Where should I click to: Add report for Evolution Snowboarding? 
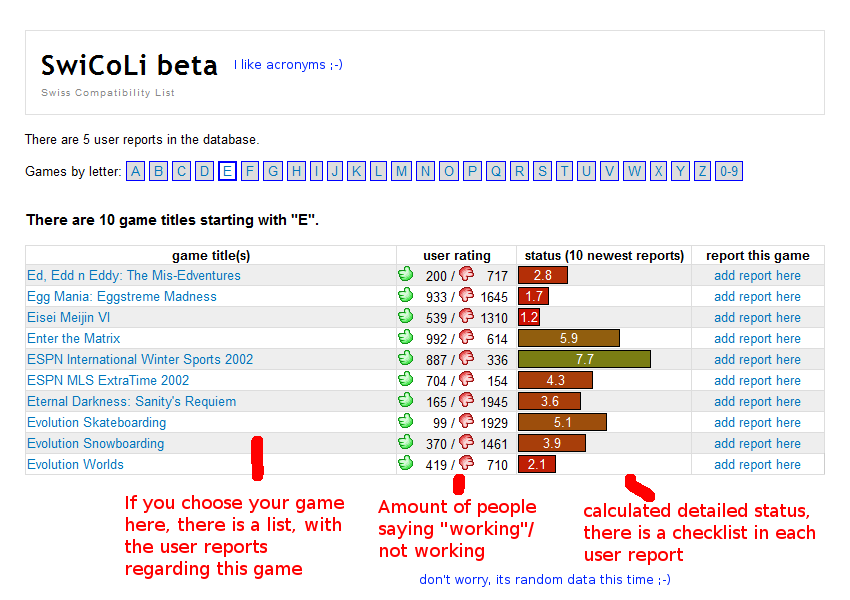tap(757, 443)
